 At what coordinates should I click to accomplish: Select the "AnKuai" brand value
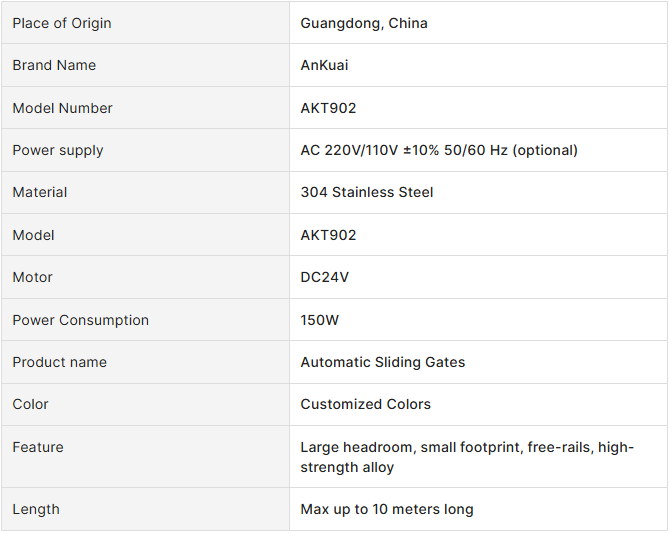click(x=324, y=65)
